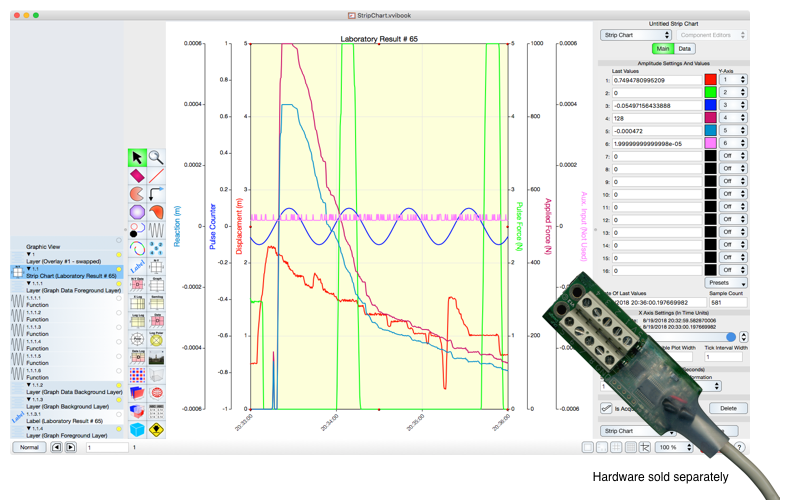Pick the purple octagon polygon tool
The width and height of the screenshot is (800, 500).
pos(137,212)
